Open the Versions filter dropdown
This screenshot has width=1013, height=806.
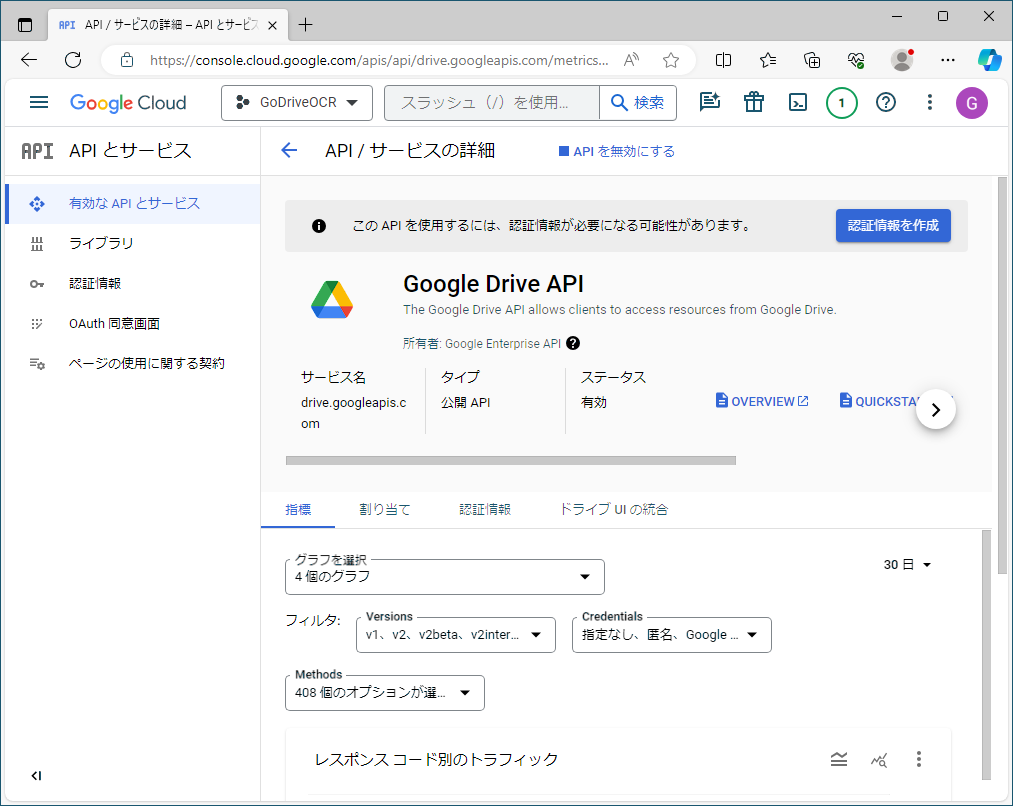click(x=455, y=635)
